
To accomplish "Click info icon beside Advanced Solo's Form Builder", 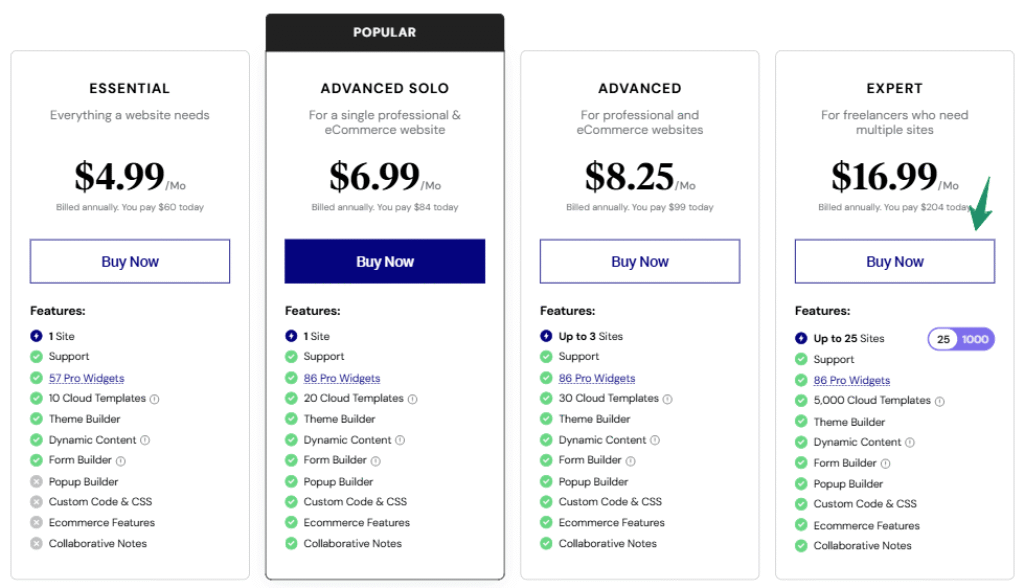I will click(376, 461).
